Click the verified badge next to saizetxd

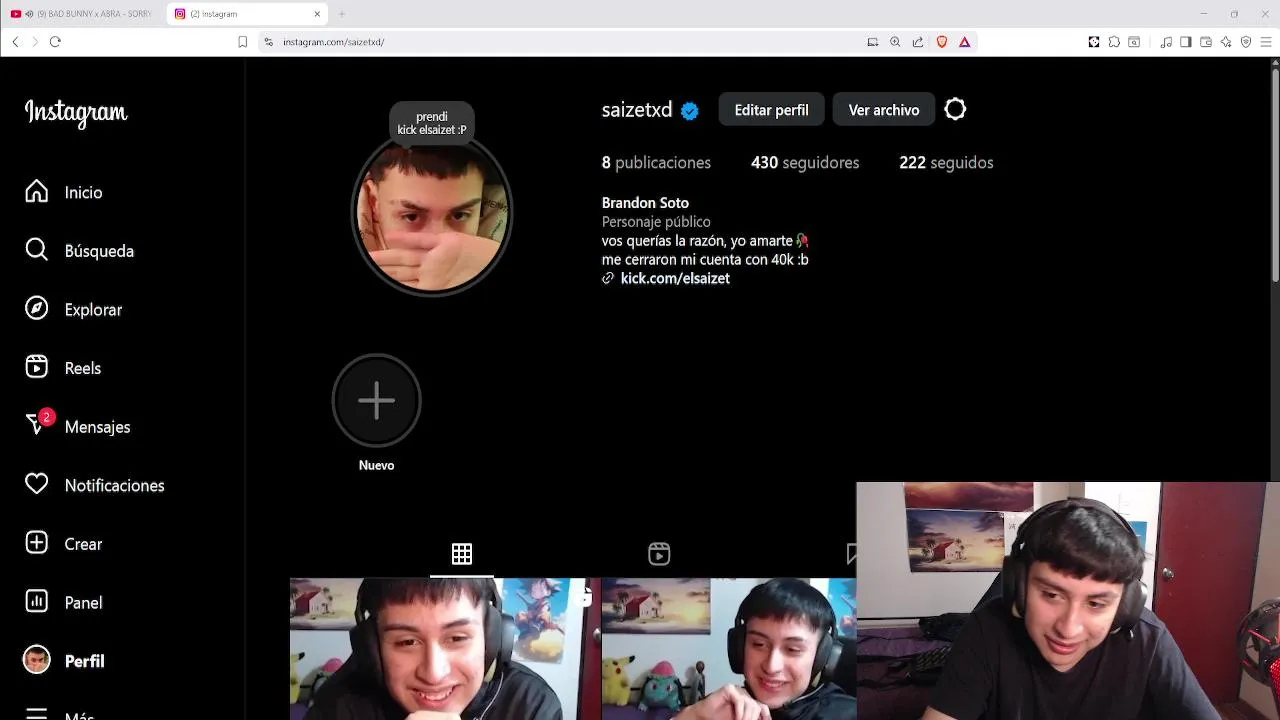point(690,111)
